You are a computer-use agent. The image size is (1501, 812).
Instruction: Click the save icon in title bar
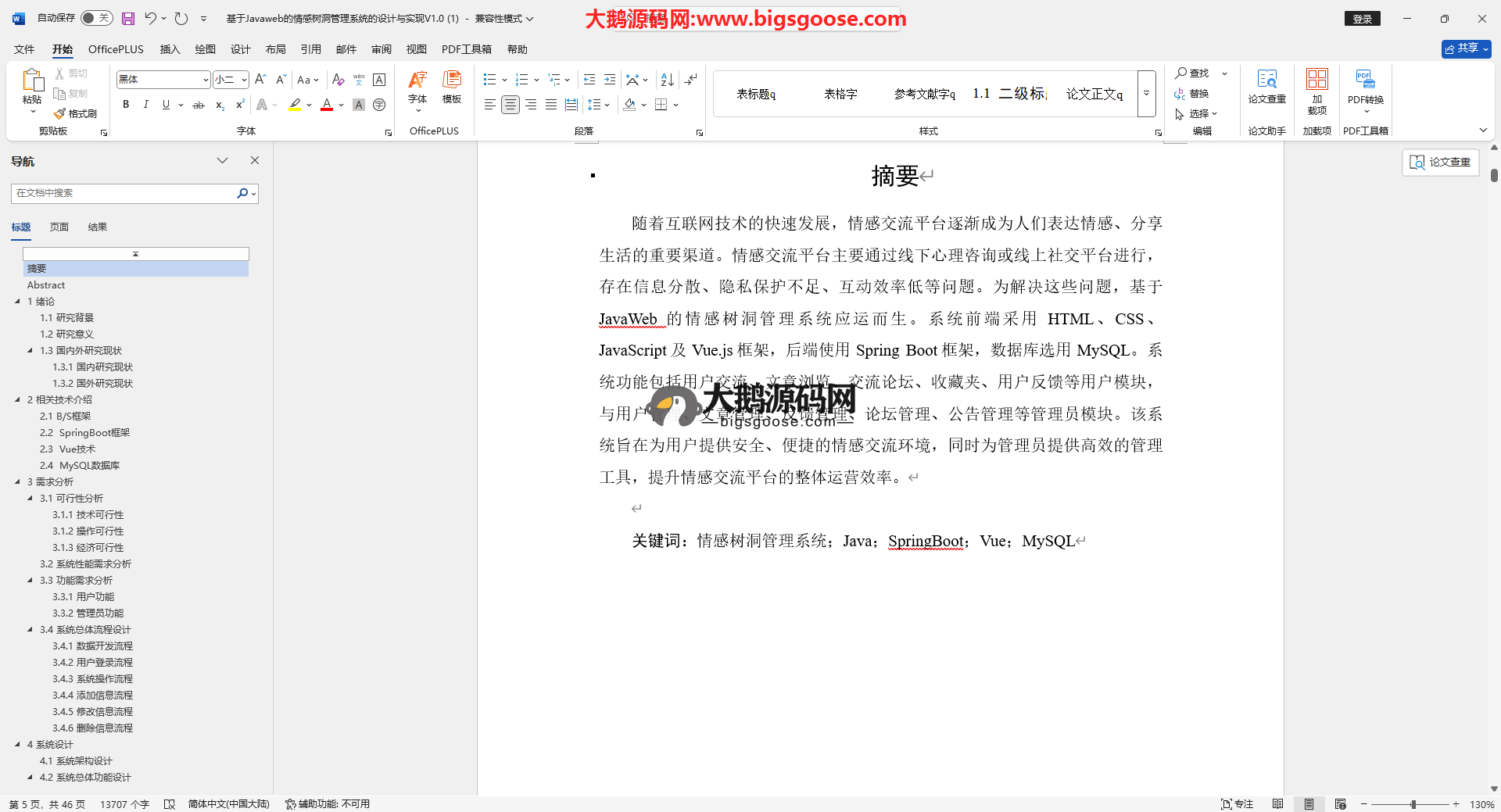click(128, 18)
